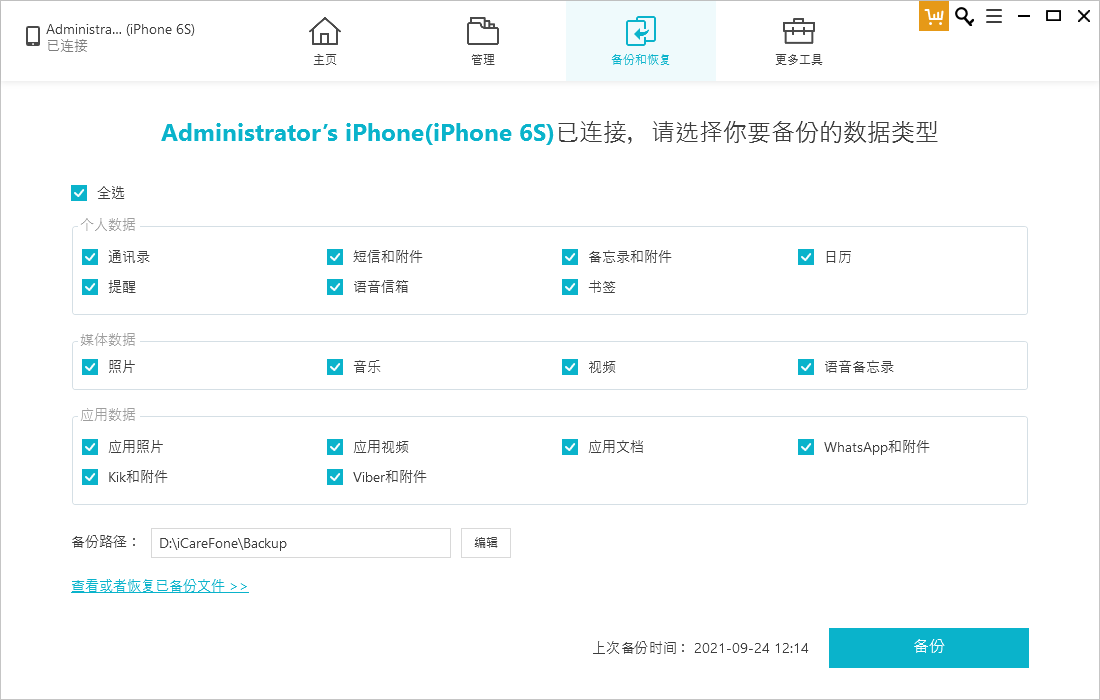Disable the 提醒 checkbox
The width and height of the screenshot is (1100, 700).
(x=90, y=287)
